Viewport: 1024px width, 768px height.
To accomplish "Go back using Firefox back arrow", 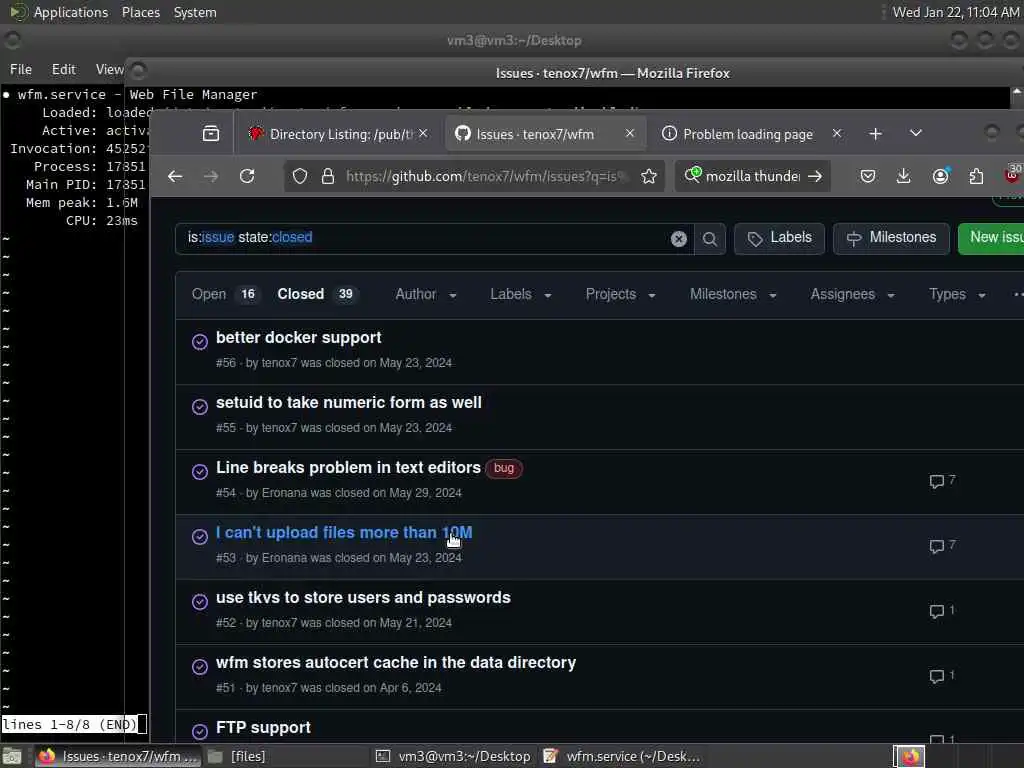I will click(x=175, y=176).
